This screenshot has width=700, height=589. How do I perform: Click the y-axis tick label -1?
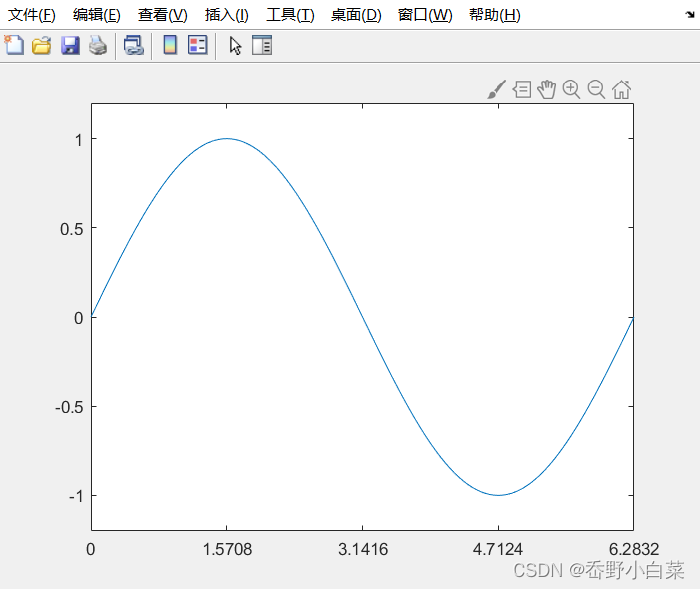(76, 497)
